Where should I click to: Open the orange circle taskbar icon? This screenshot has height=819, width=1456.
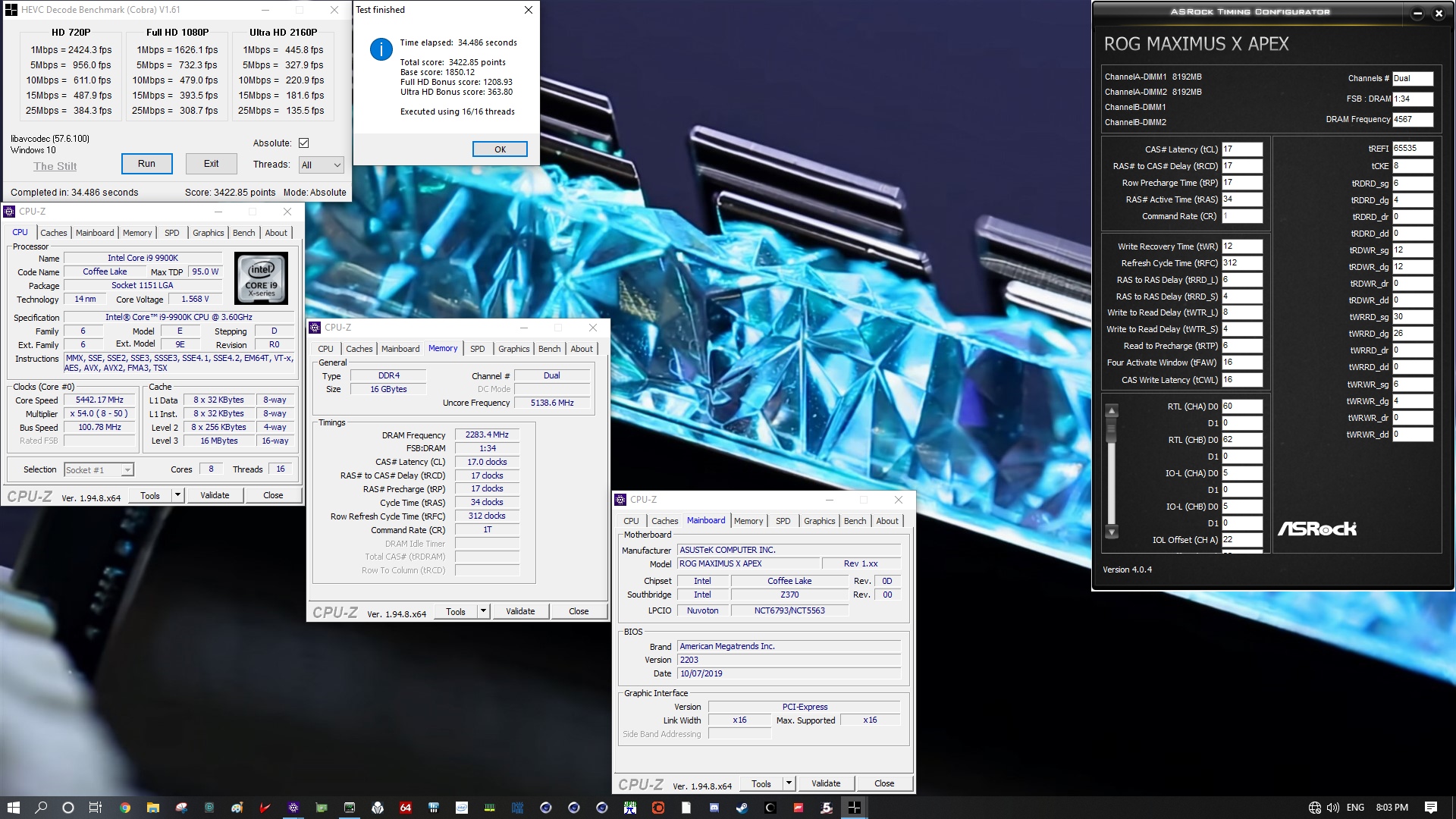[x=658, y=808]
